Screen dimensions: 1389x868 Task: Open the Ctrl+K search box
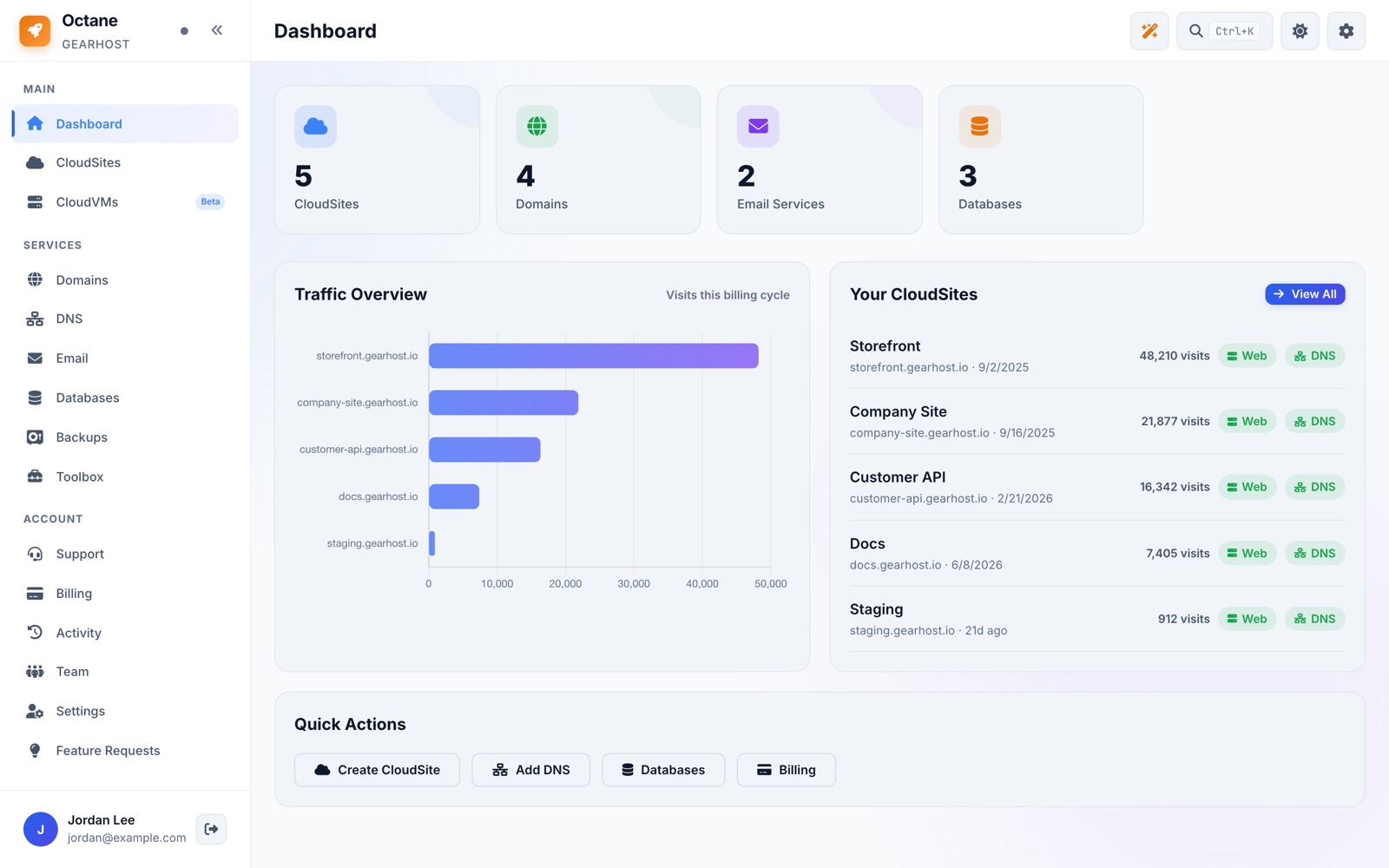[x=1224, y=31]
